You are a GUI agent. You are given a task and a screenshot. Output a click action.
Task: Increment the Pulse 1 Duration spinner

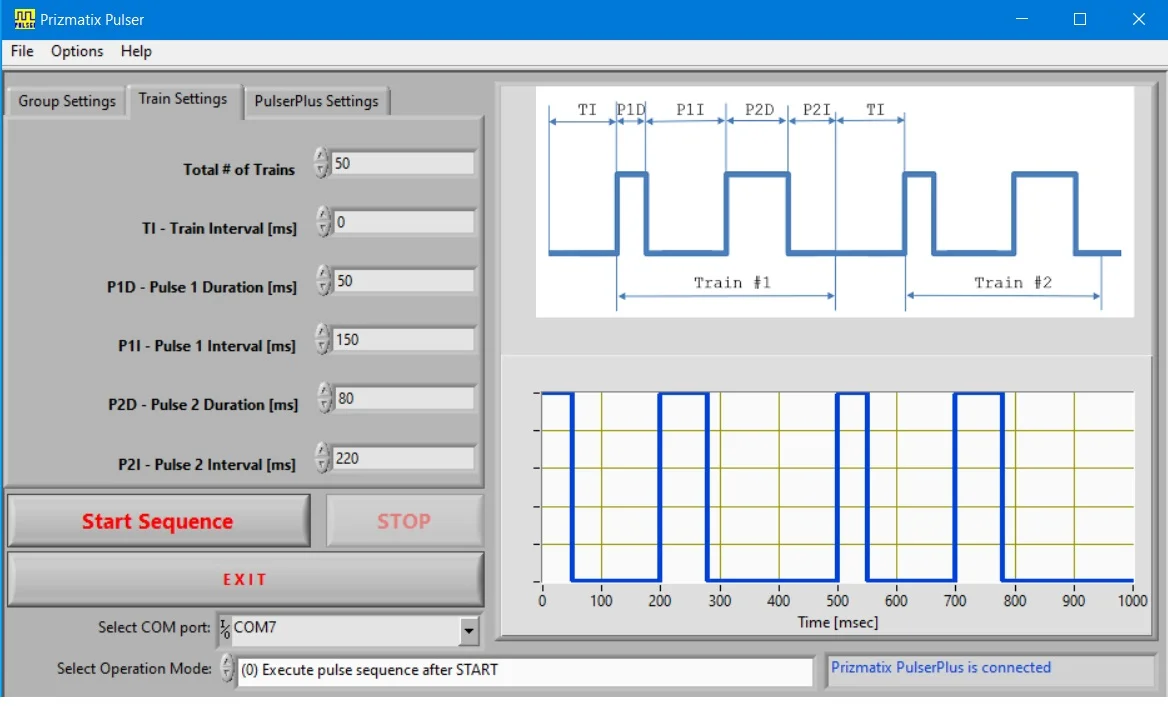(323, 275)
